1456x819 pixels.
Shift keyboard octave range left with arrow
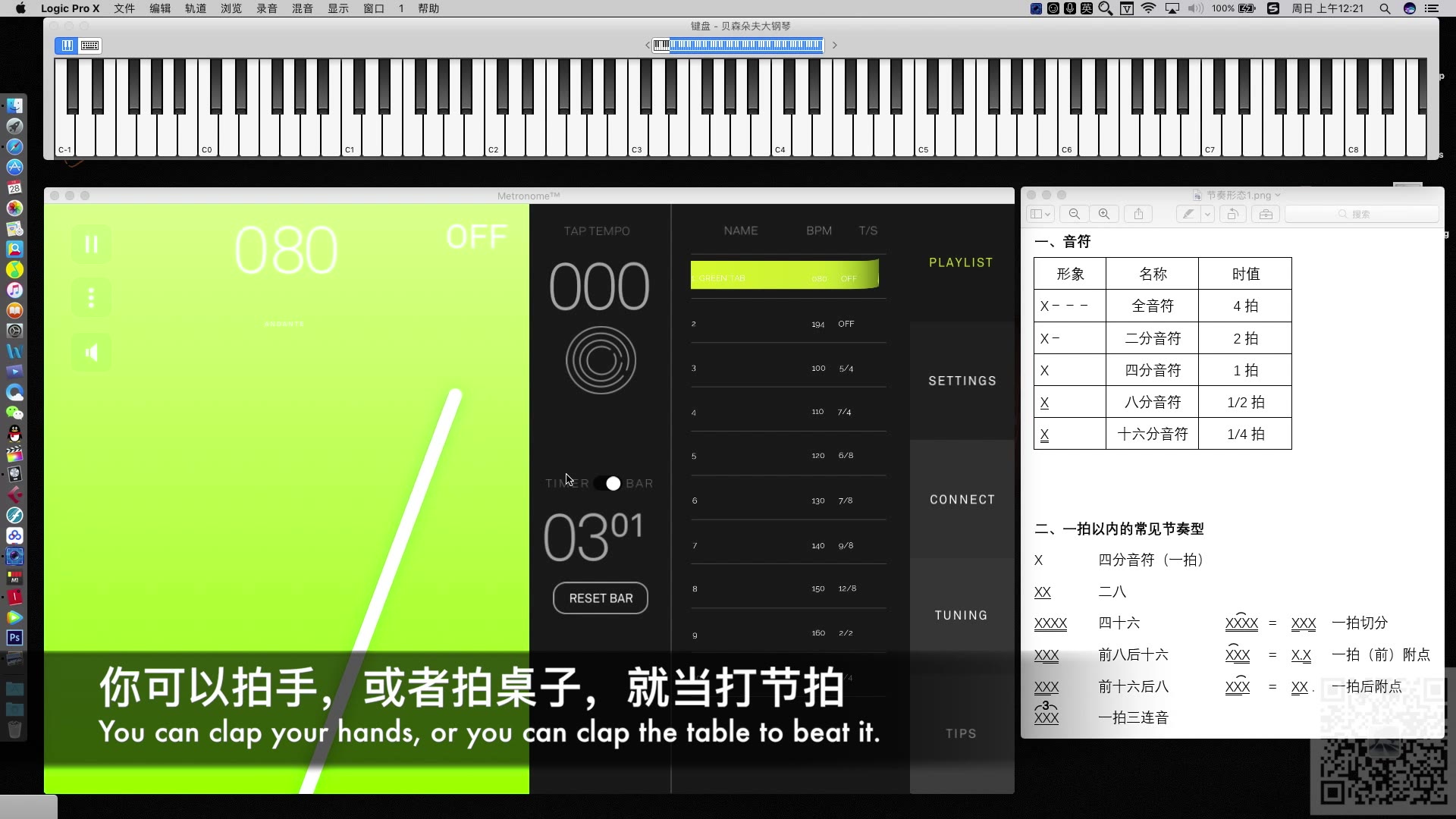647,45
